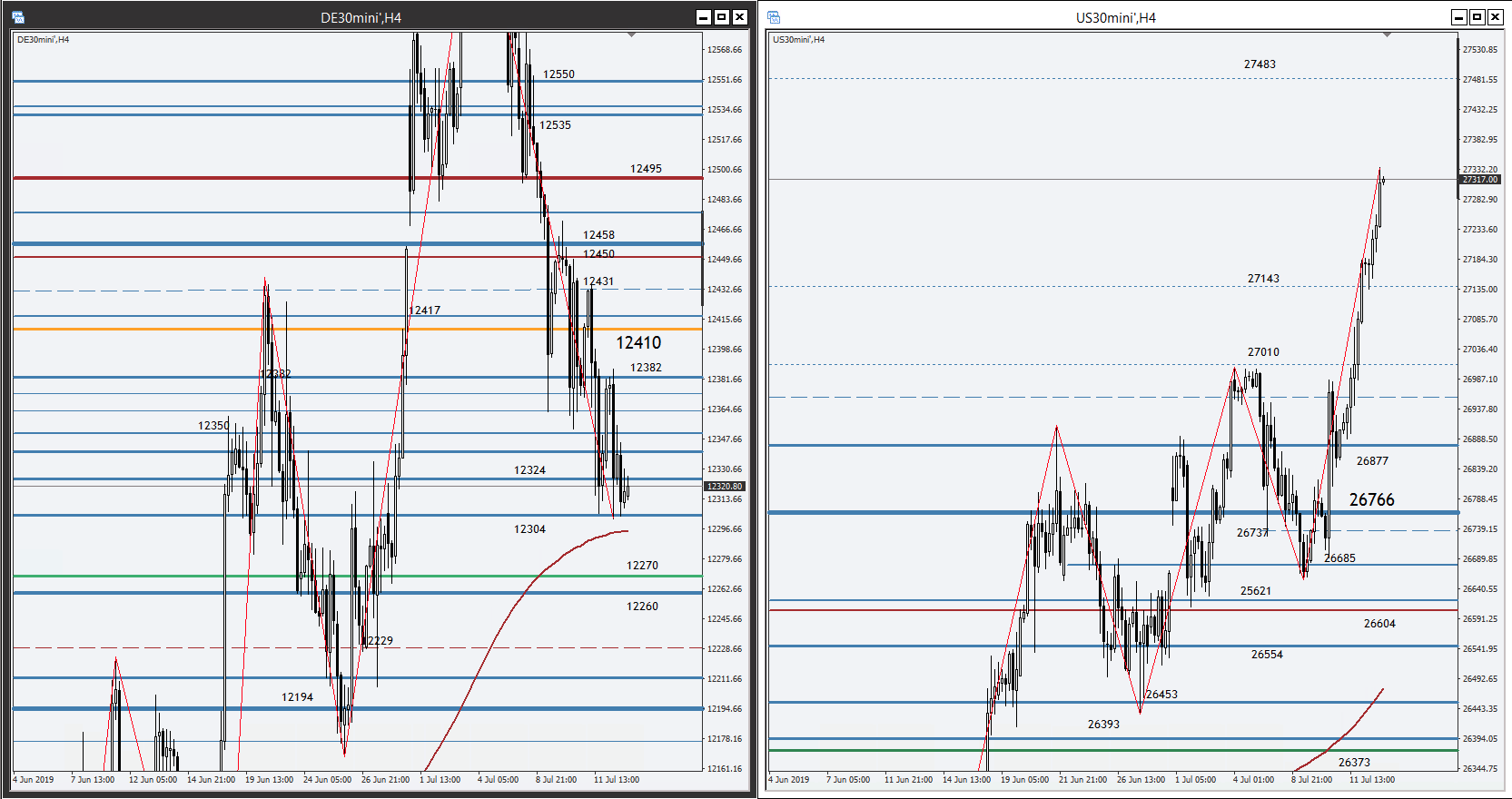Viewport: 1512px width, 799px height.
Task: Select the 12304 level label
Action: [529, 529]
